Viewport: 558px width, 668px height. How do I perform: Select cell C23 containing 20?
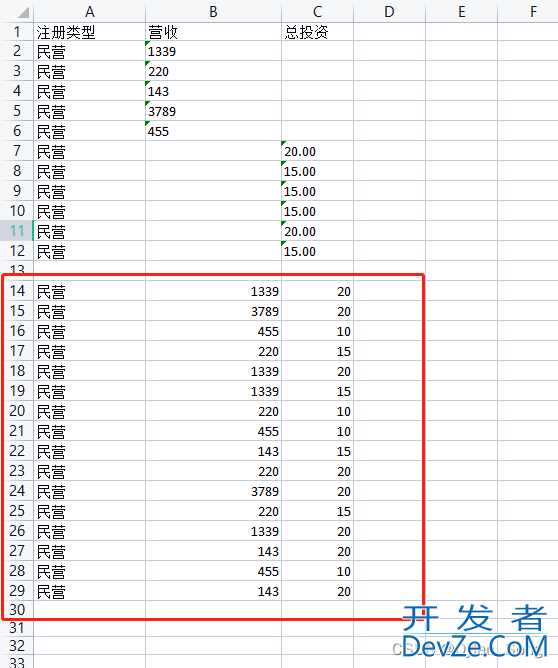(x=317, y=471)
